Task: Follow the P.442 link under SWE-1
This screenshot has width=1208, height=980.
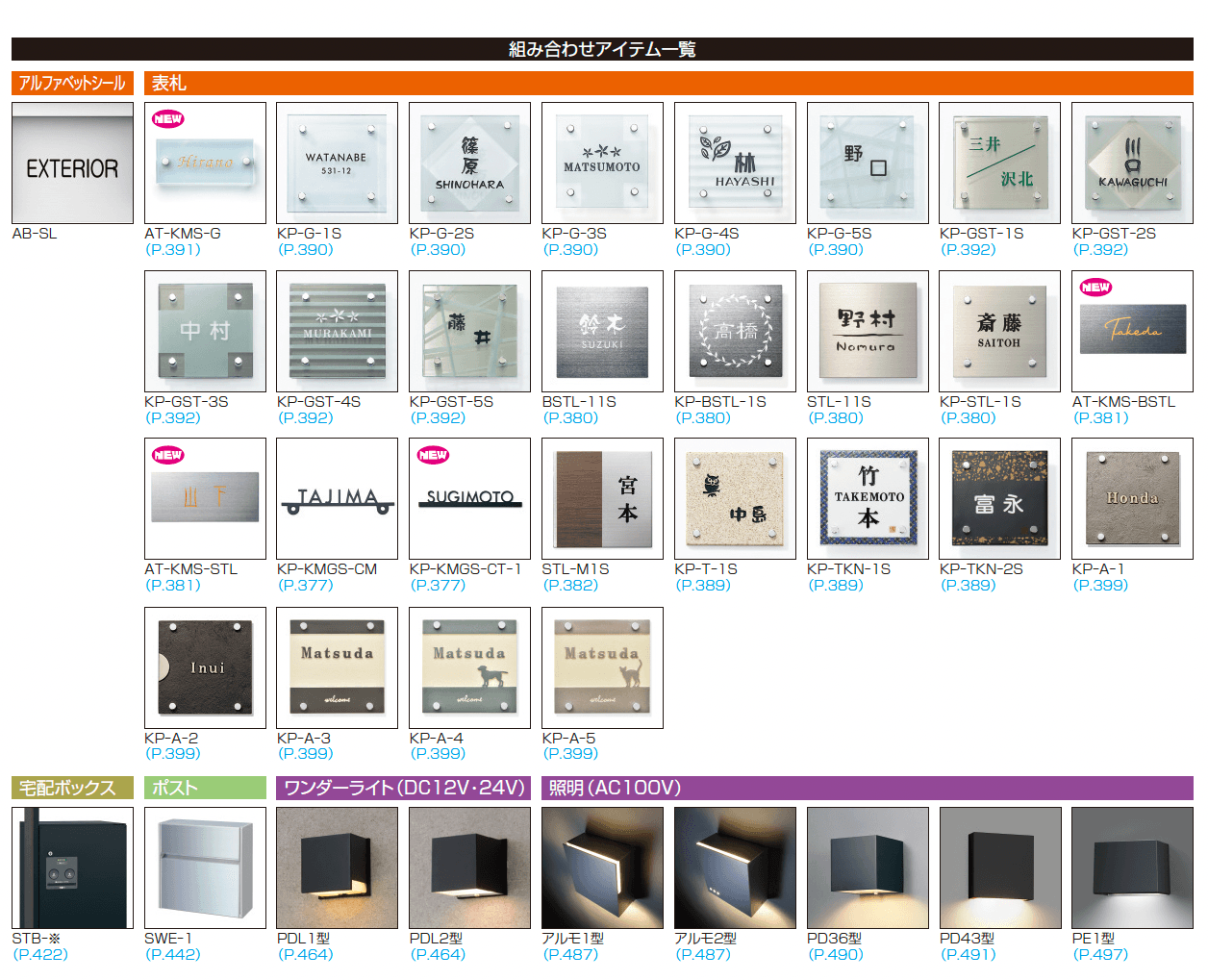Action: click(173, 955)
